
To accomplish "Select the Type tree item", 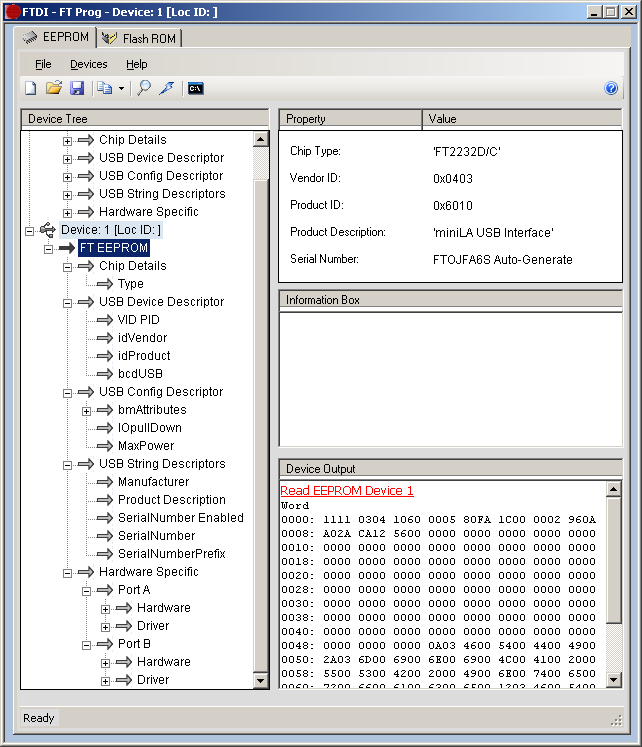I will pos(130,284).
